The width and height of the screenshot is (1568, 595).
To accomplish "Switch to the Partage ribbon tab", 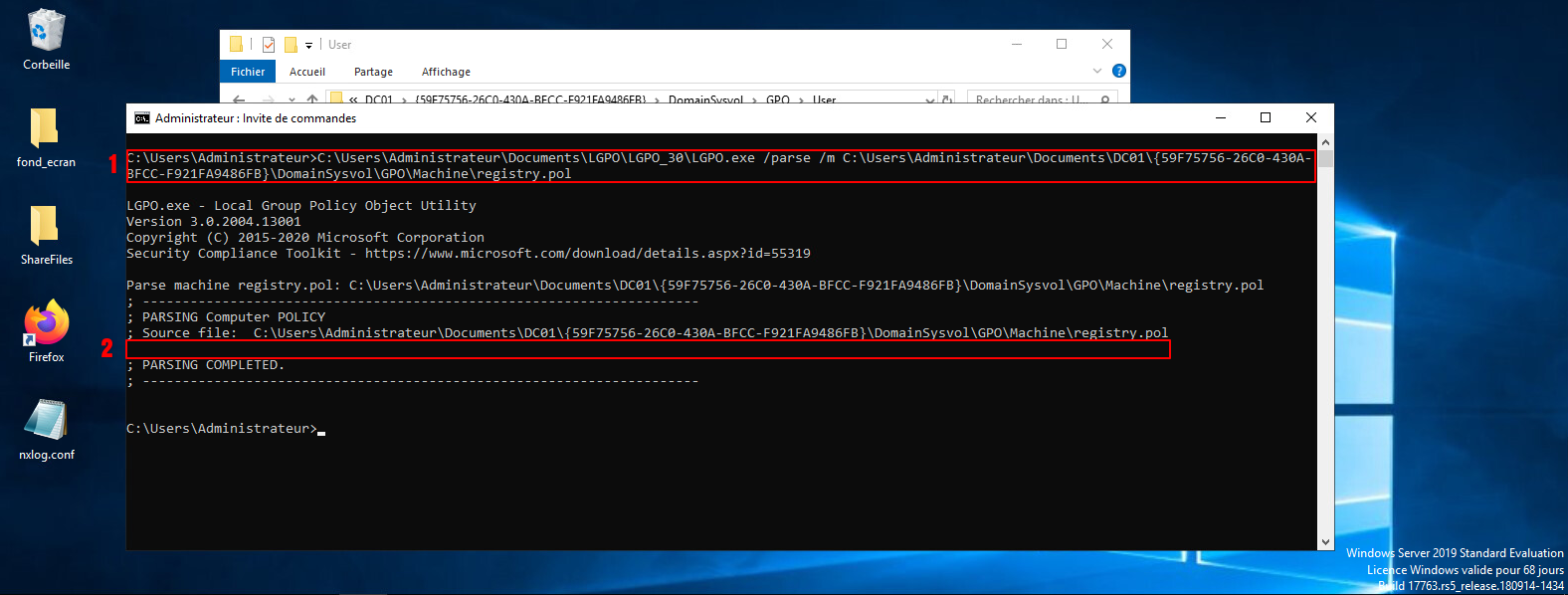I will point(373,72).
